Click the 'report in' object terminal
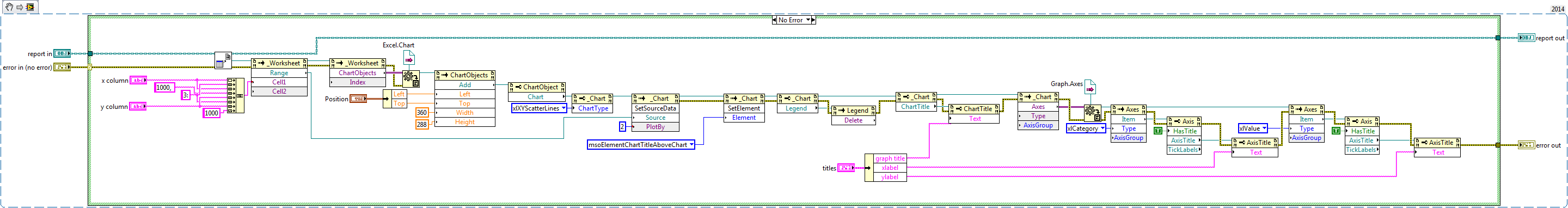 click(62, 53)
